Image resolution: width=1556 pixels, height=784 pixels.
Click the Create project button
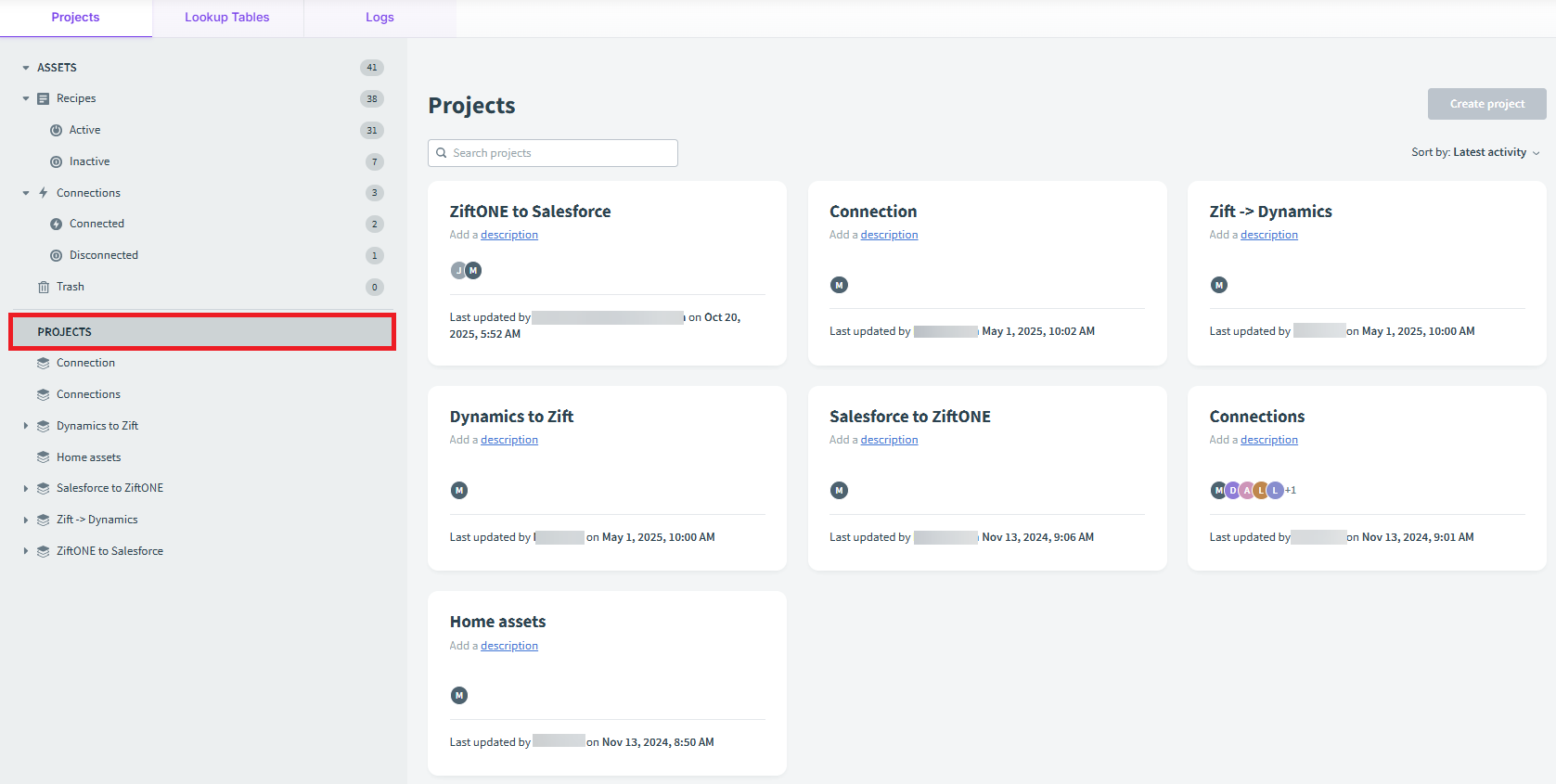click(1486, 104)
